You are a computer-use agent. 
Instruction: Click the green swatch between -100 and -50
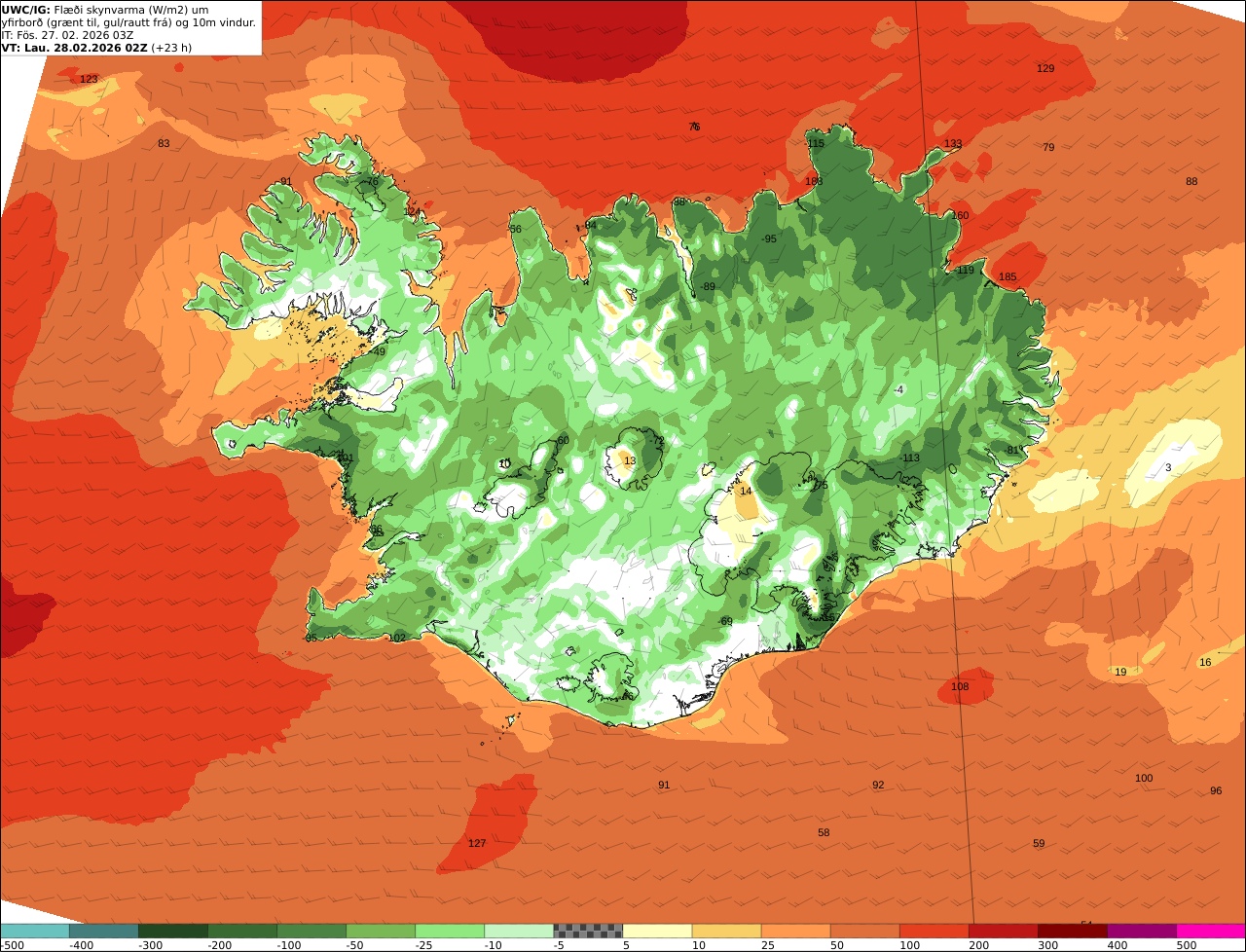[x=311, y=931]
